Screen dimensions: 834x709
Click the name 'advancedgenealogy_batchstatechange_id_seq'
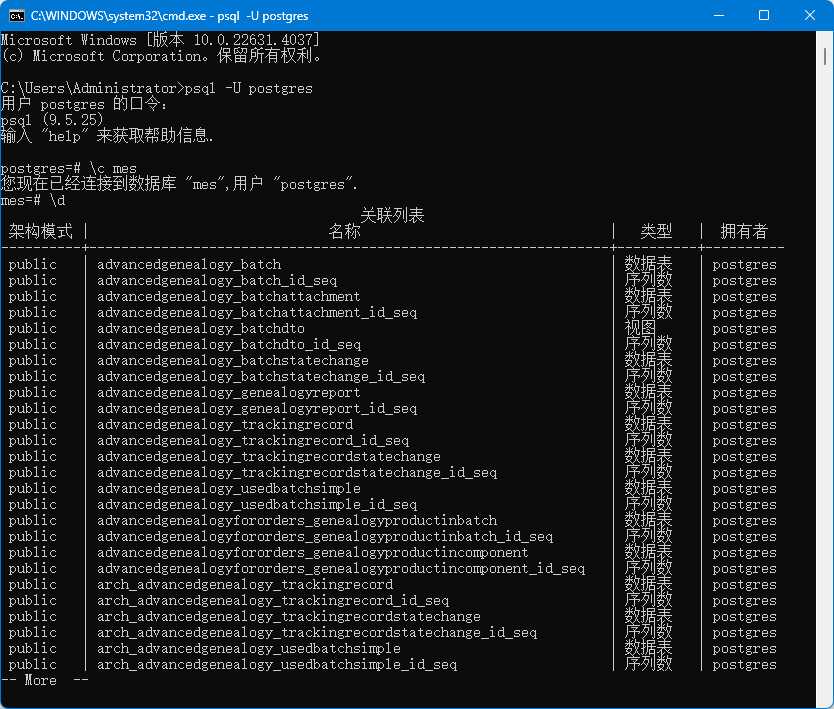pos(261,377)
